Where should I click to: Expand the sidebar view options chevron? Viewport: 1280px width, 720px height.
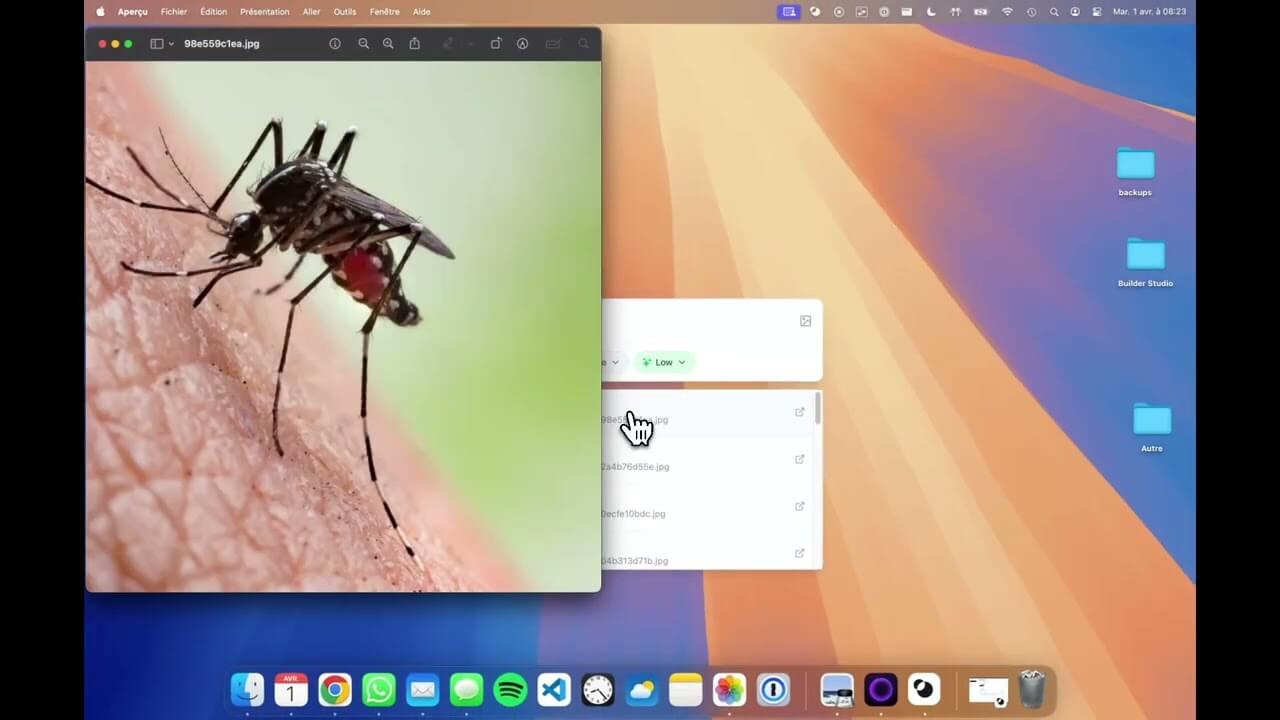coord(171,44)
